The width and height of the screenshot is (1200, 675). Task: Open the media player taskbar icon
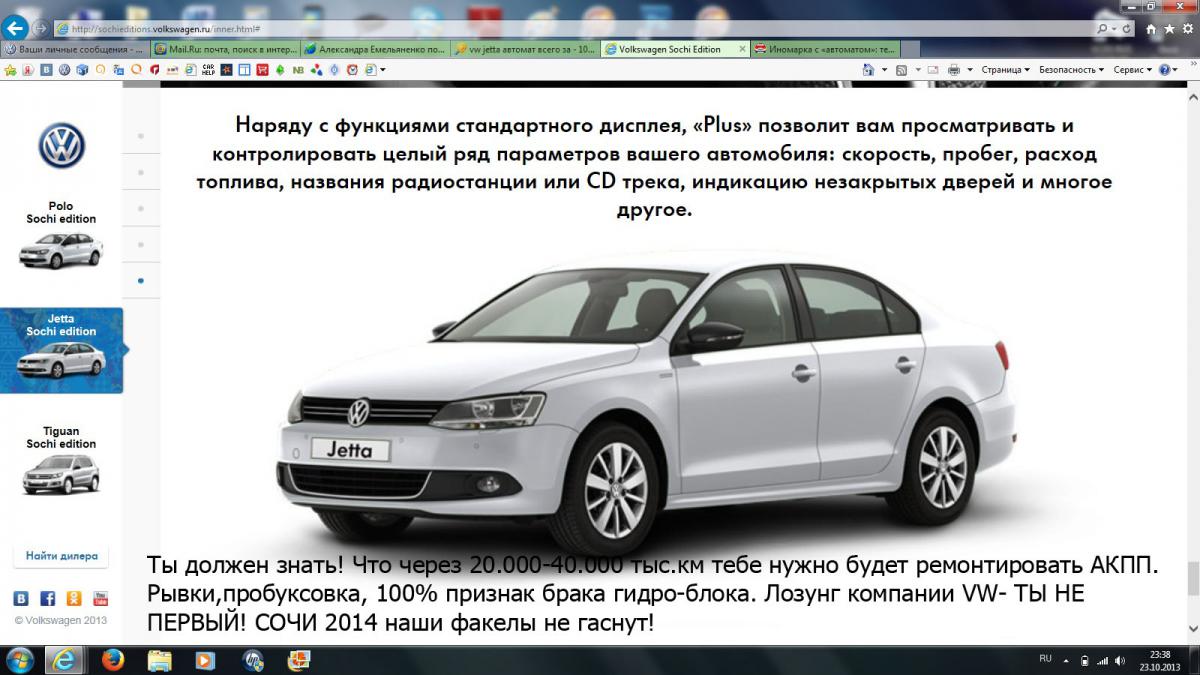point(205,660)
